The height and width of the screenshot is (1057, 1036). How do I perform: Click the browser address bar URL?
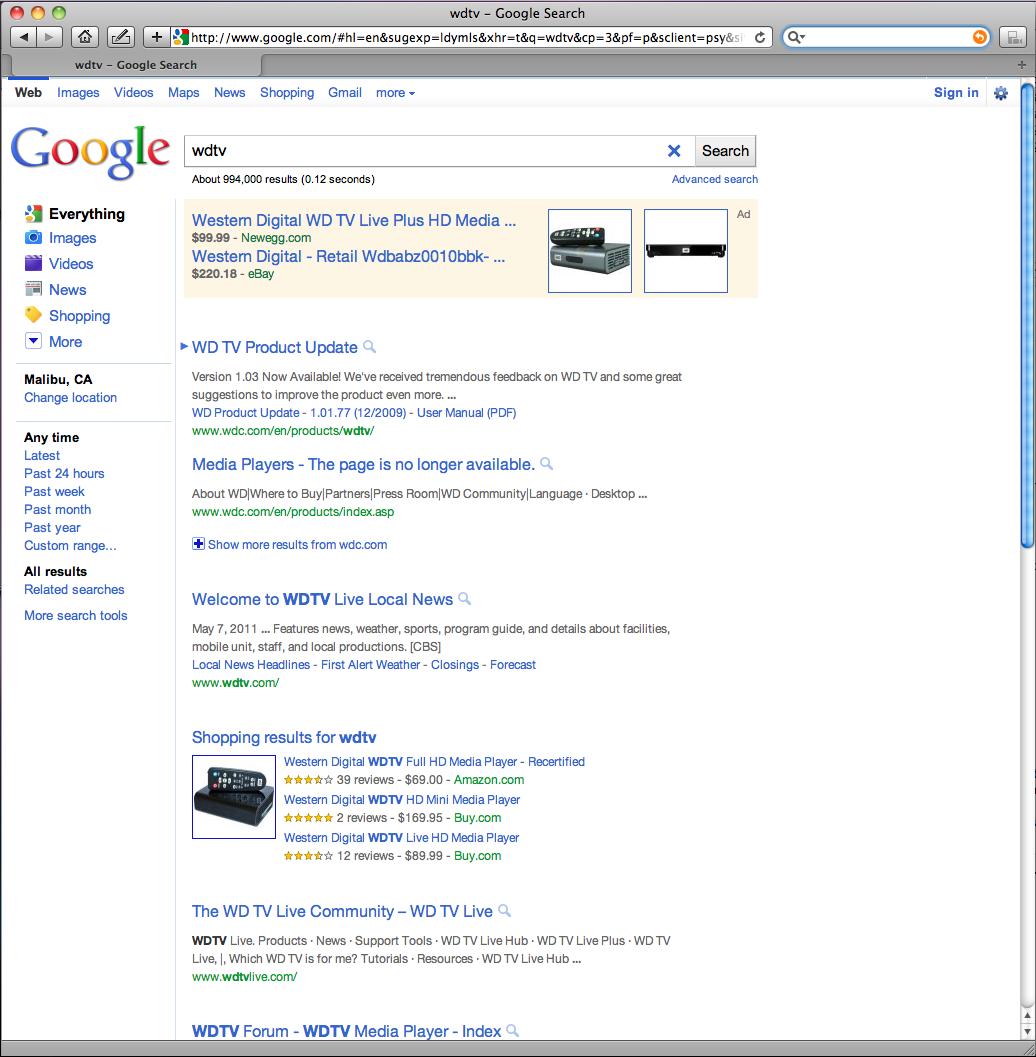(465, 37)
